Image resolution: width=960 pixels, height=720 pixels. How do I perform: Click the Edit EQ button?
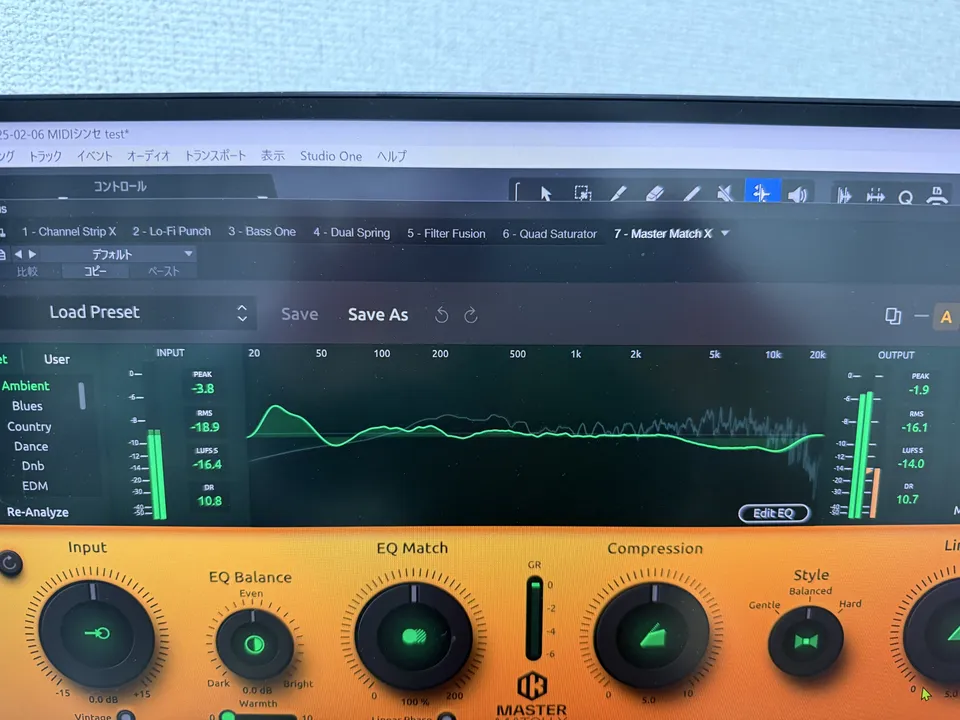click(773, 513)
